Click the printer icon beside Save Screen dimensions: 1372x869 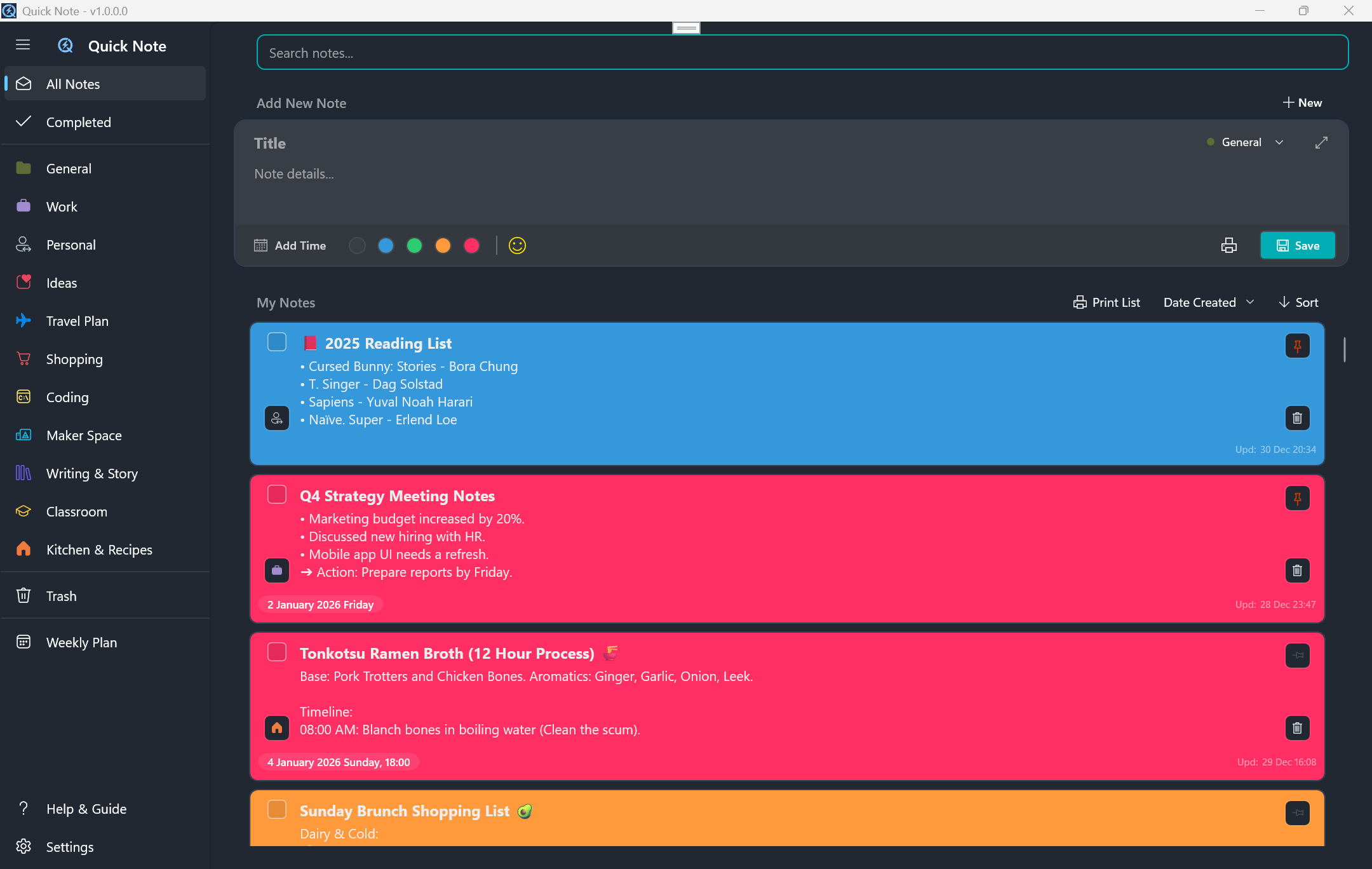tap(1228, 245)
